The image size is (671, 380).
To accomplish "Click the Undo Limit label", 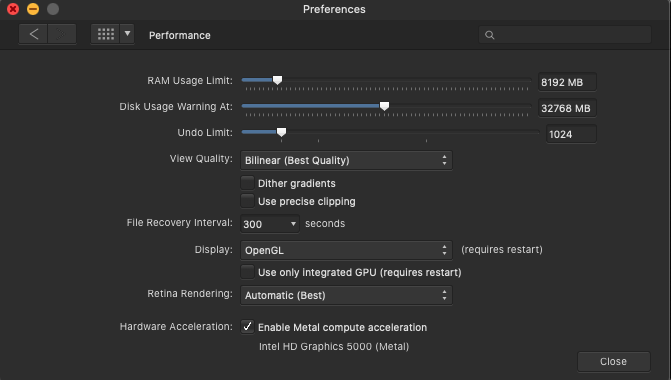I will coord(205,133).
